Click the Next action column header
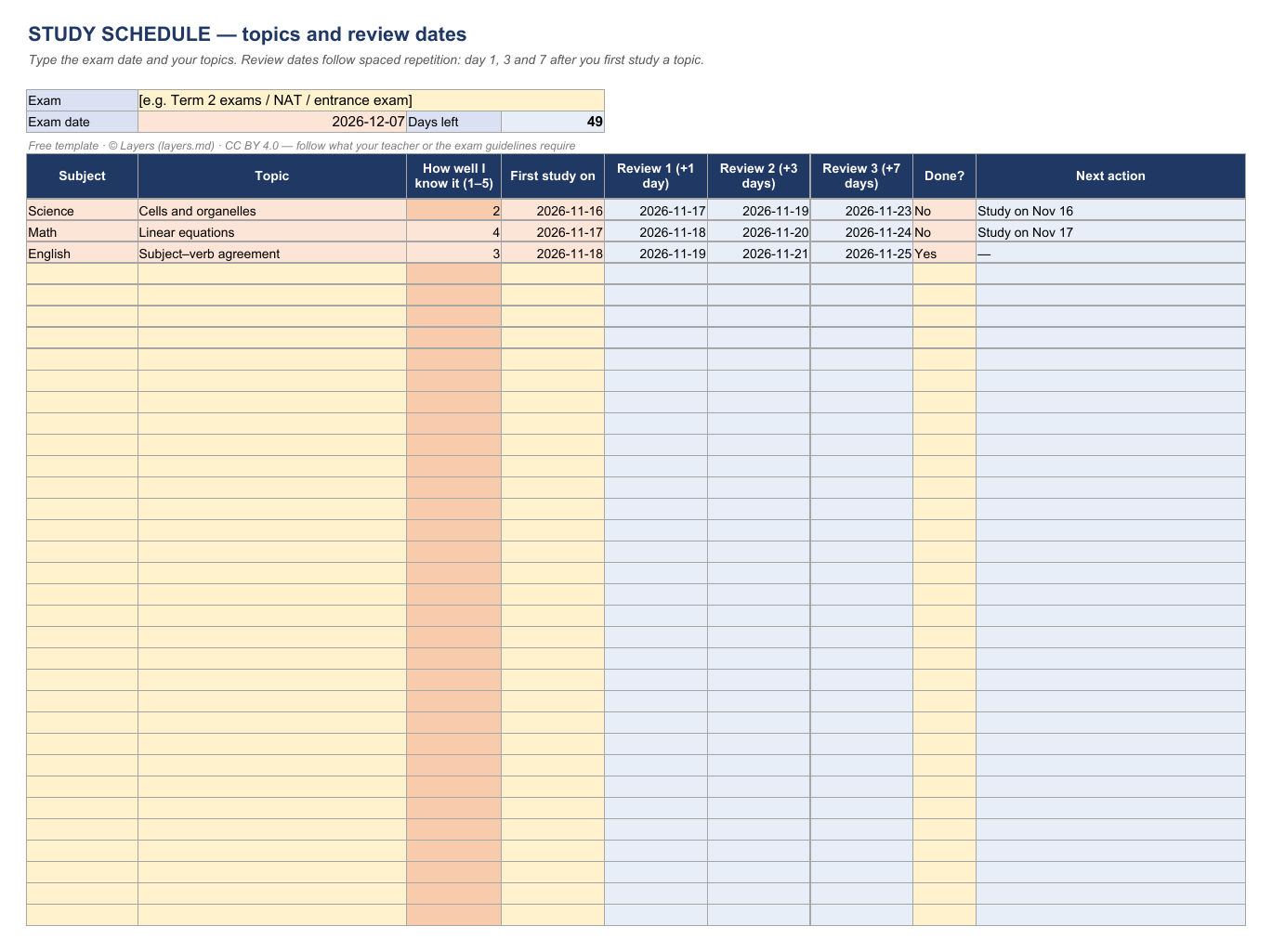The image size is (1272, 952). [1110, 176]
